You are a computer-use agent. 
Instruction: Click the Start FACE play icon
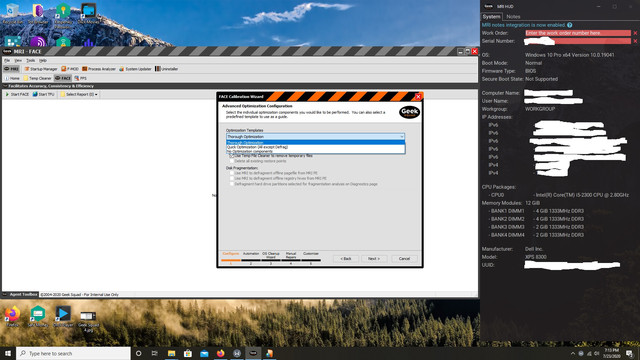click(7, 94)
